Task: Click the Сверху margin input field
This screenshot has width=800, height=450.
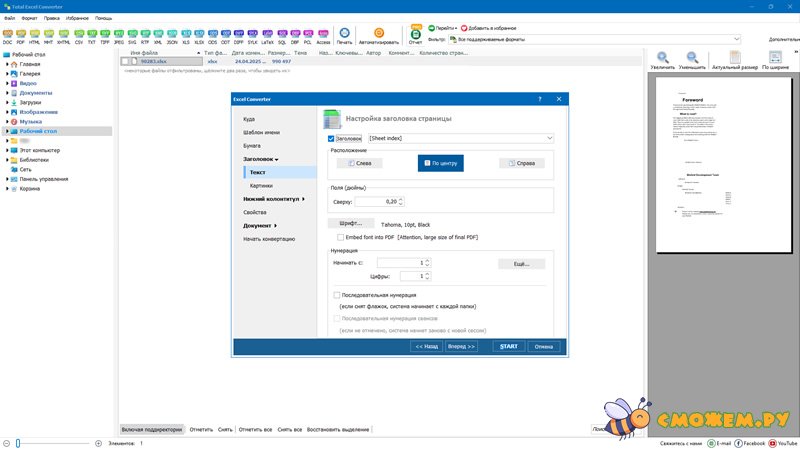Action: point(383,202)
